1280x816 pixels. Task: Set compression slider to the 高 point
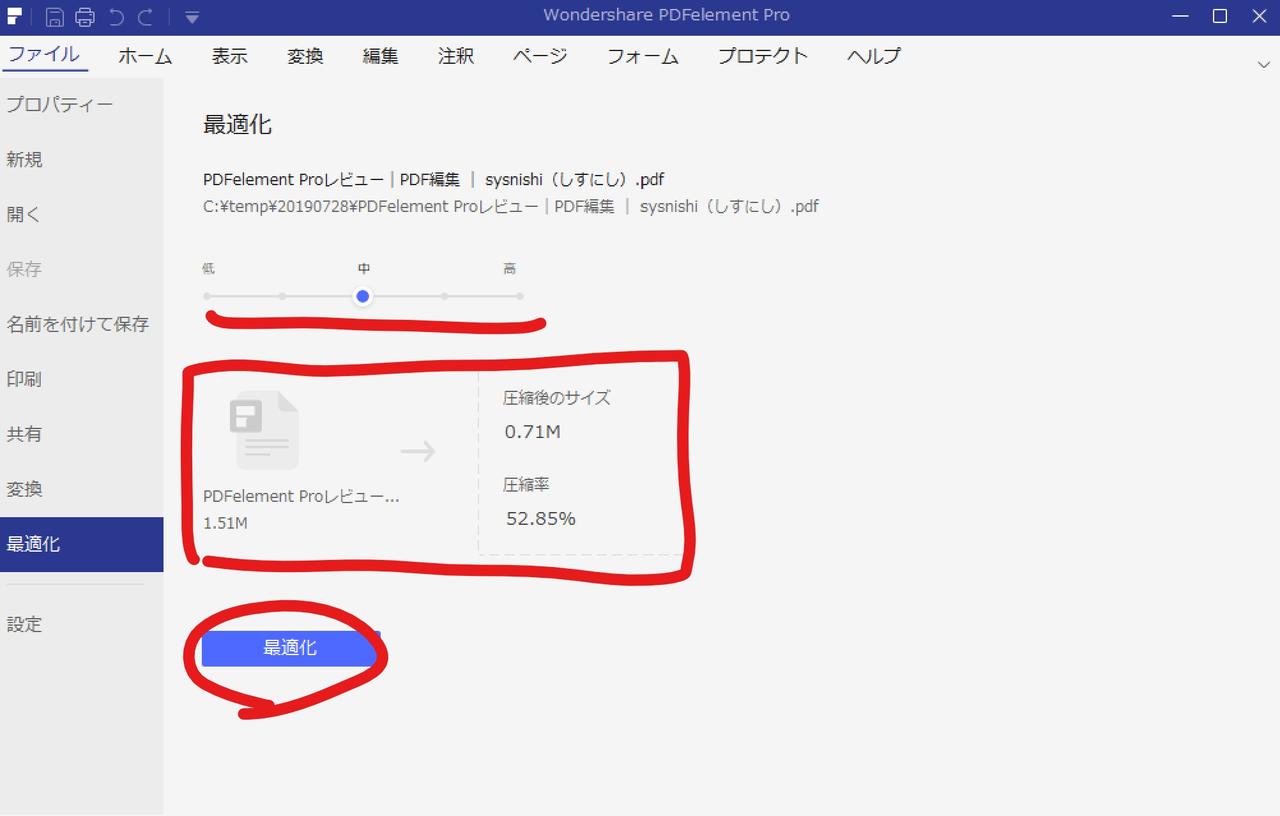coord(520,296)
